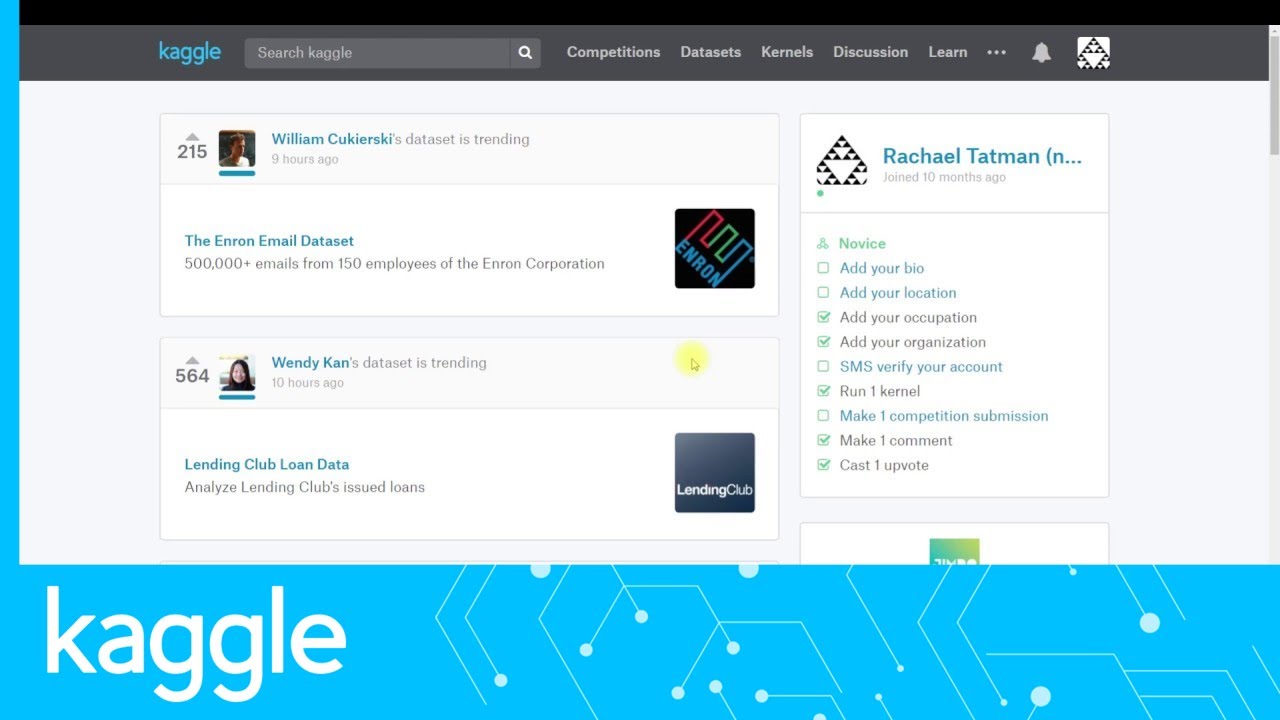This screenshot has width=1280, height=720.
Task: Check the SMS verify your account box
Action: (x=823, y=367)
